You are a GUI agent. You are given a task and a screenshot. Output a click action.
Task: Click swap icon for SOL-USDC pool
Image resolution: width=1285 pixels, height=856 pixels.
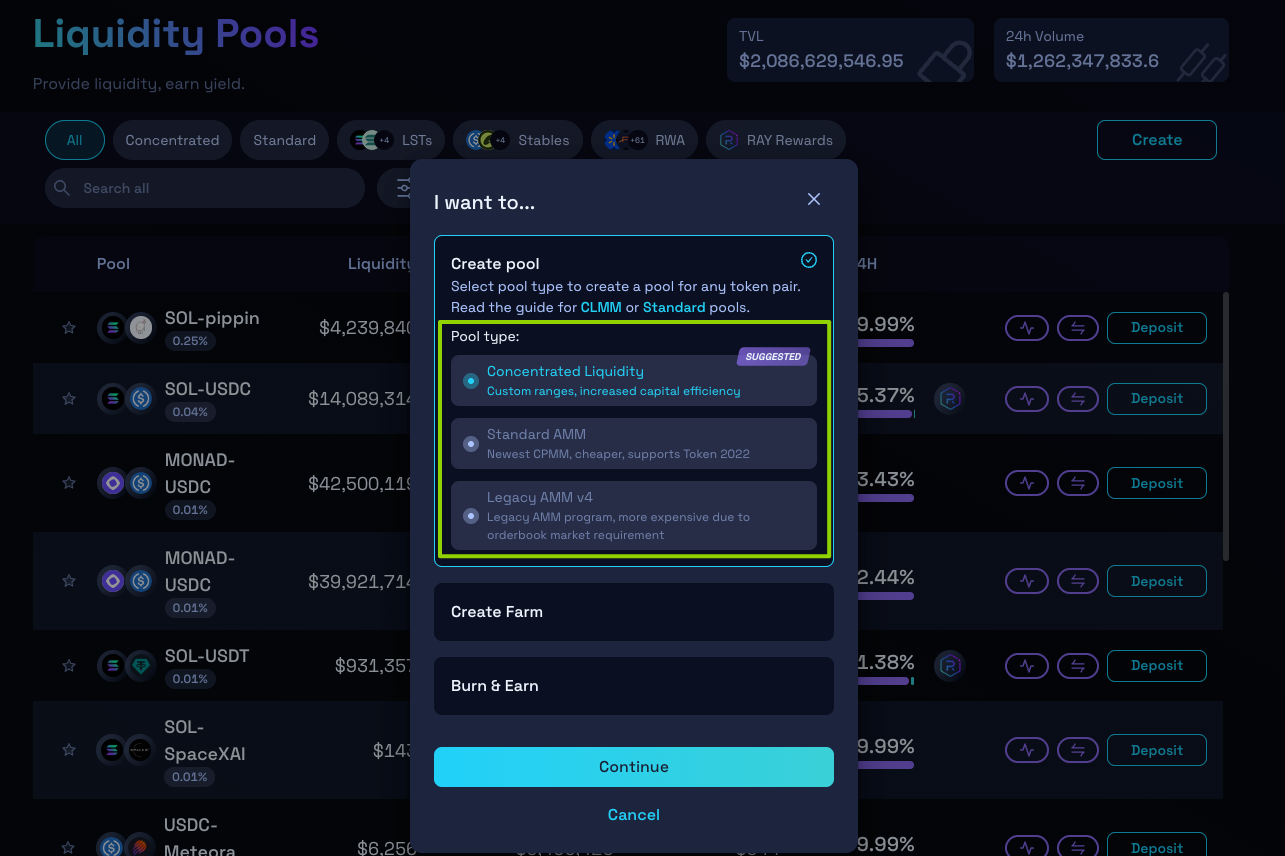point(1077,399)
